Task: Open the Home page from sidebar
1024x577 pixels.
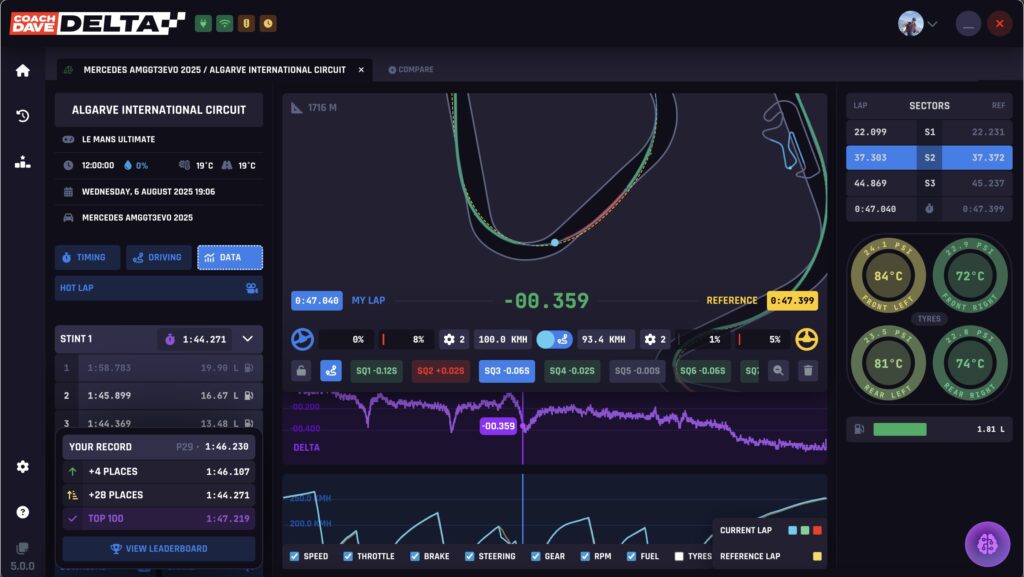Action: coord(22,71)
